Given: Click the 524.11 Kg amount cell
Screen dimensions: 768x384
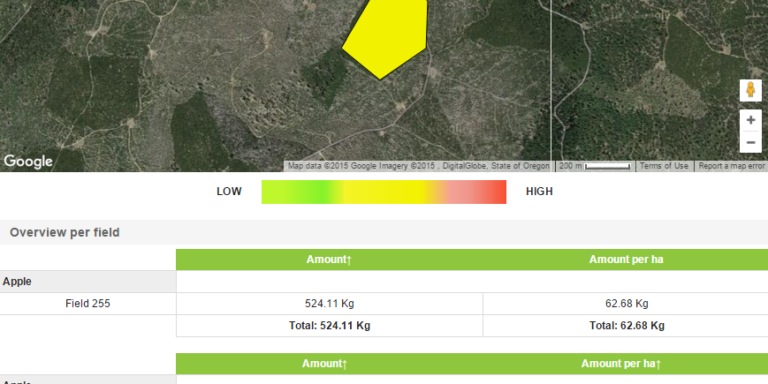Looking at the screenshot, I should tap(329, 304).
